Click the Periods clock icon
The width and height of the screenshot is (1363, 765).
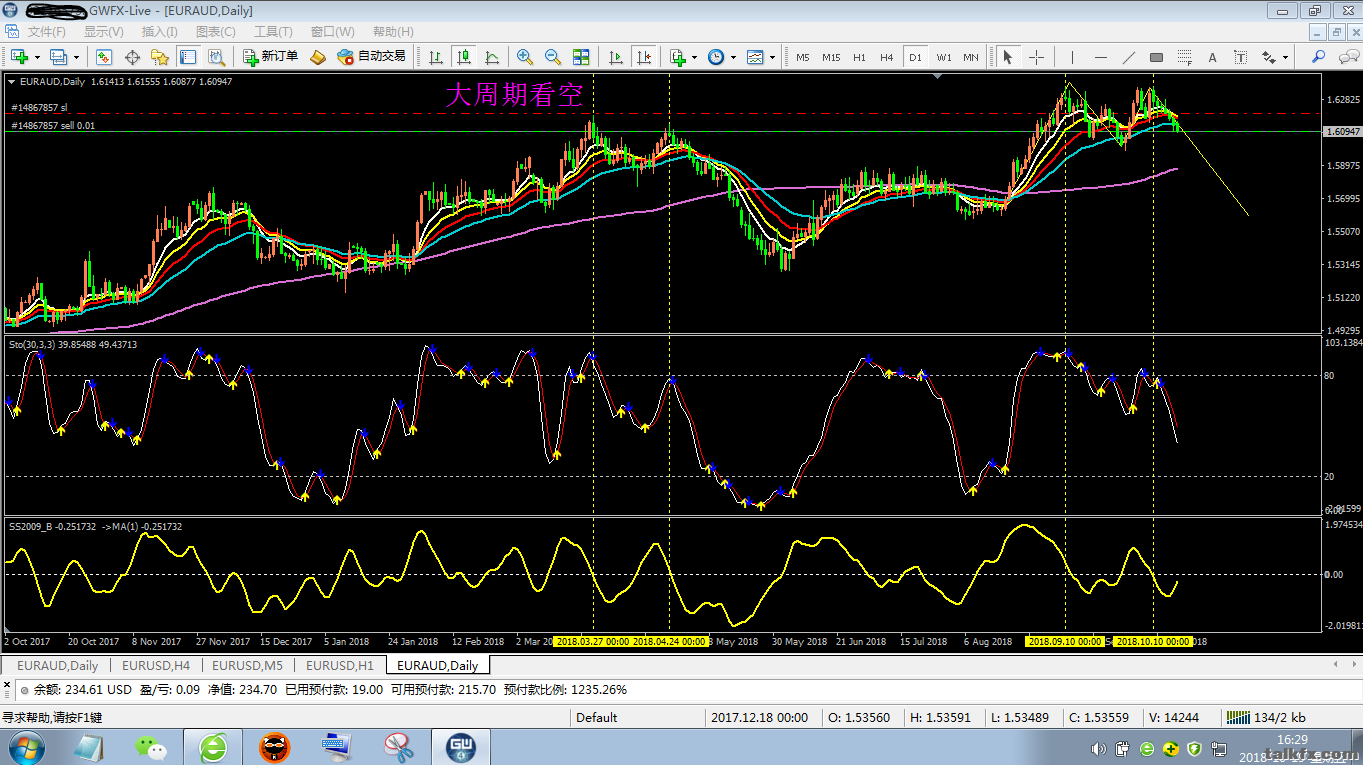coord(716,57)
